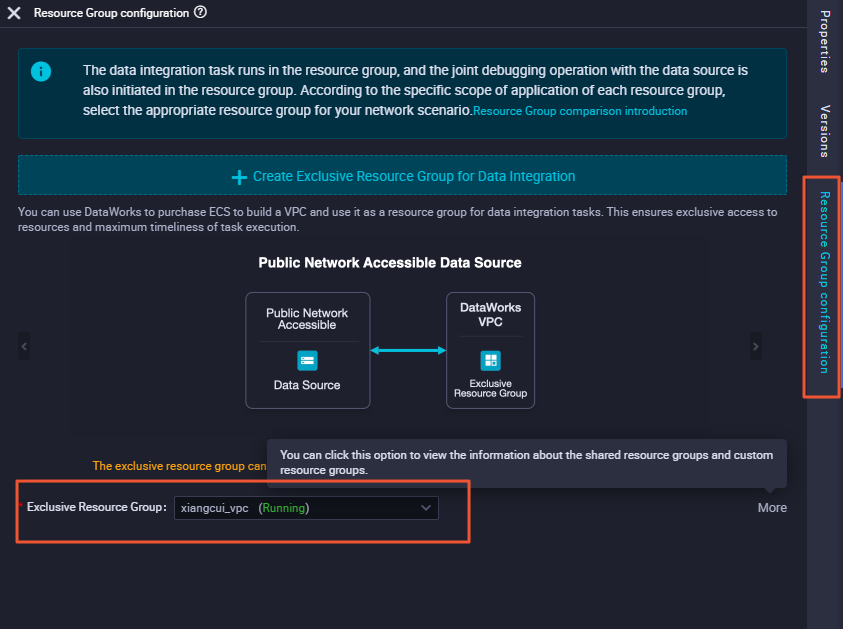Click the plus icon before Create Exclusive Resource Group
The height and width of the screenshot is (629, 843).
239,177
